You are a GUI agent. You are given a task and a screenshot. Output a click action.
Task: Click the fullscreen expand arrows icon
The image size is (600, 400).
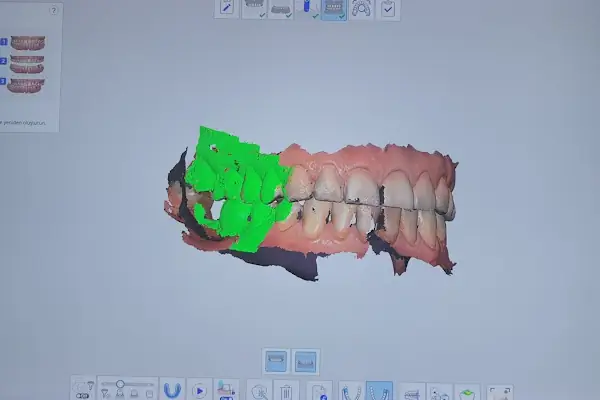(500, 392)
